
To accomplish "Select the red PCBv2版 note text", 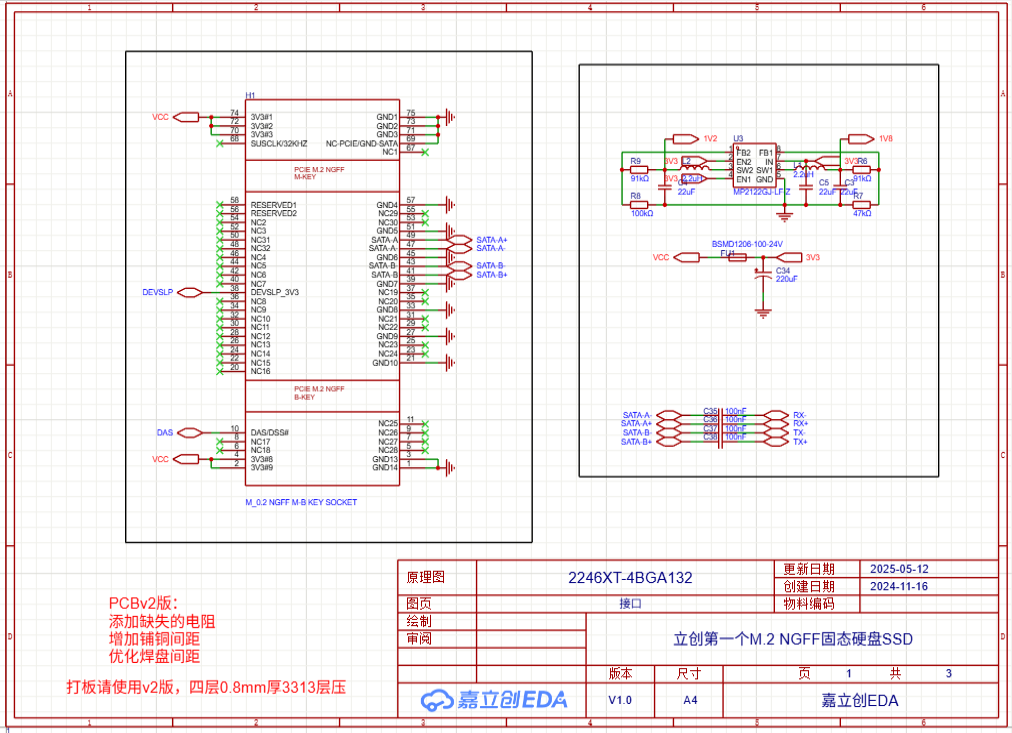I will pyautogui.click(x=143, y=603).
